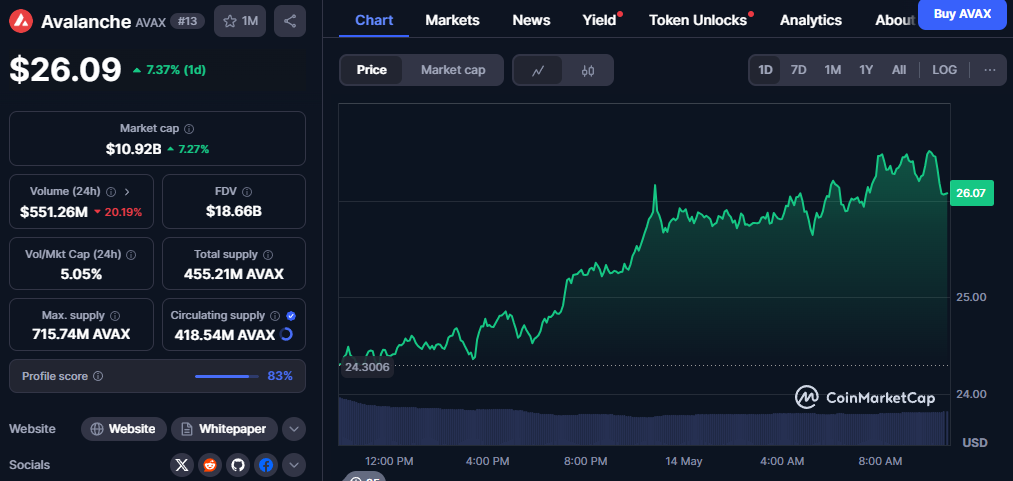
Task: Select the Market cap chart toggle
Action: point(453,70)
